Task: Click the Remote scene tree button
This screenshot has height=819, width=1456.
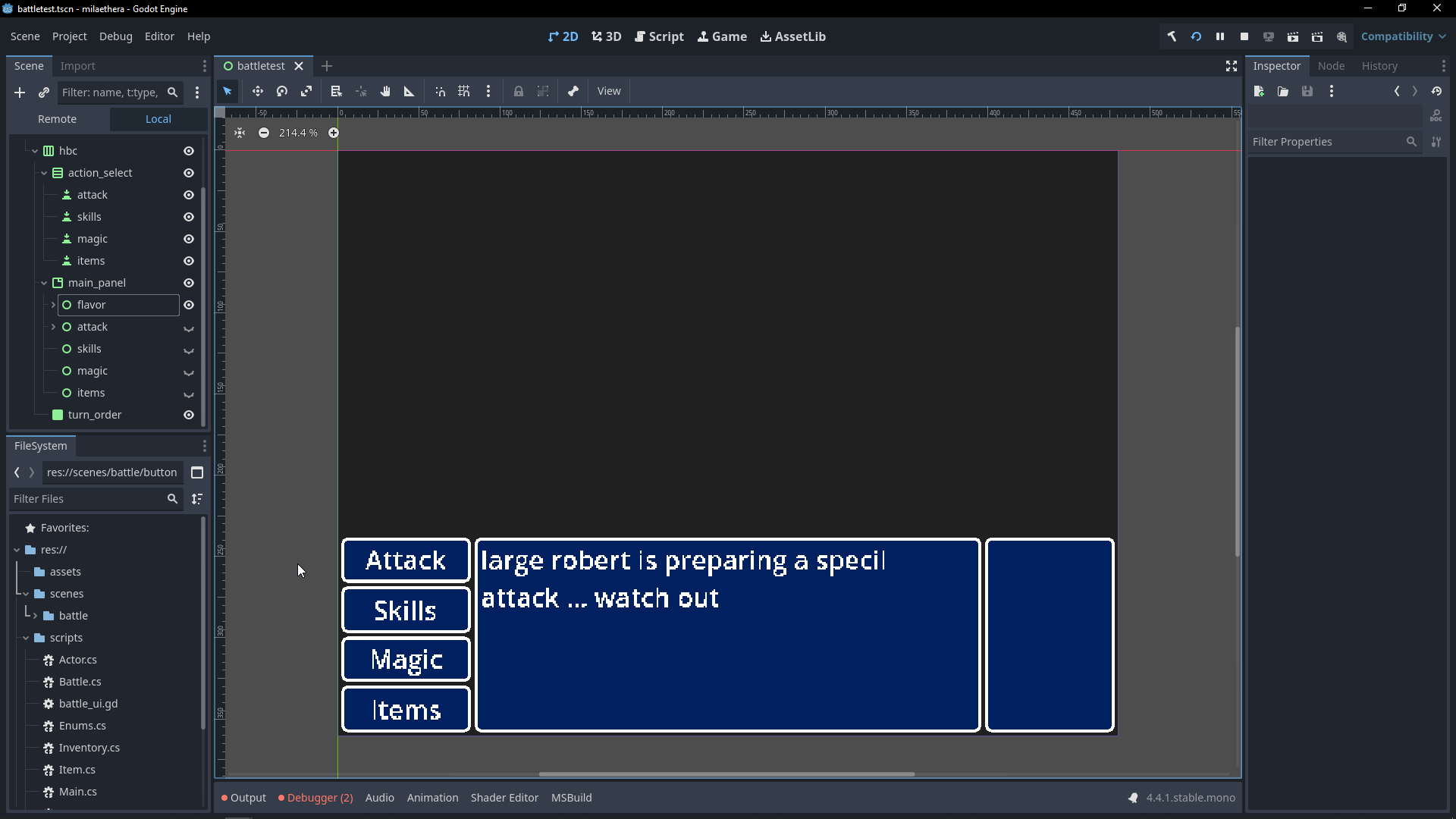Action: [x=58, y=119]
